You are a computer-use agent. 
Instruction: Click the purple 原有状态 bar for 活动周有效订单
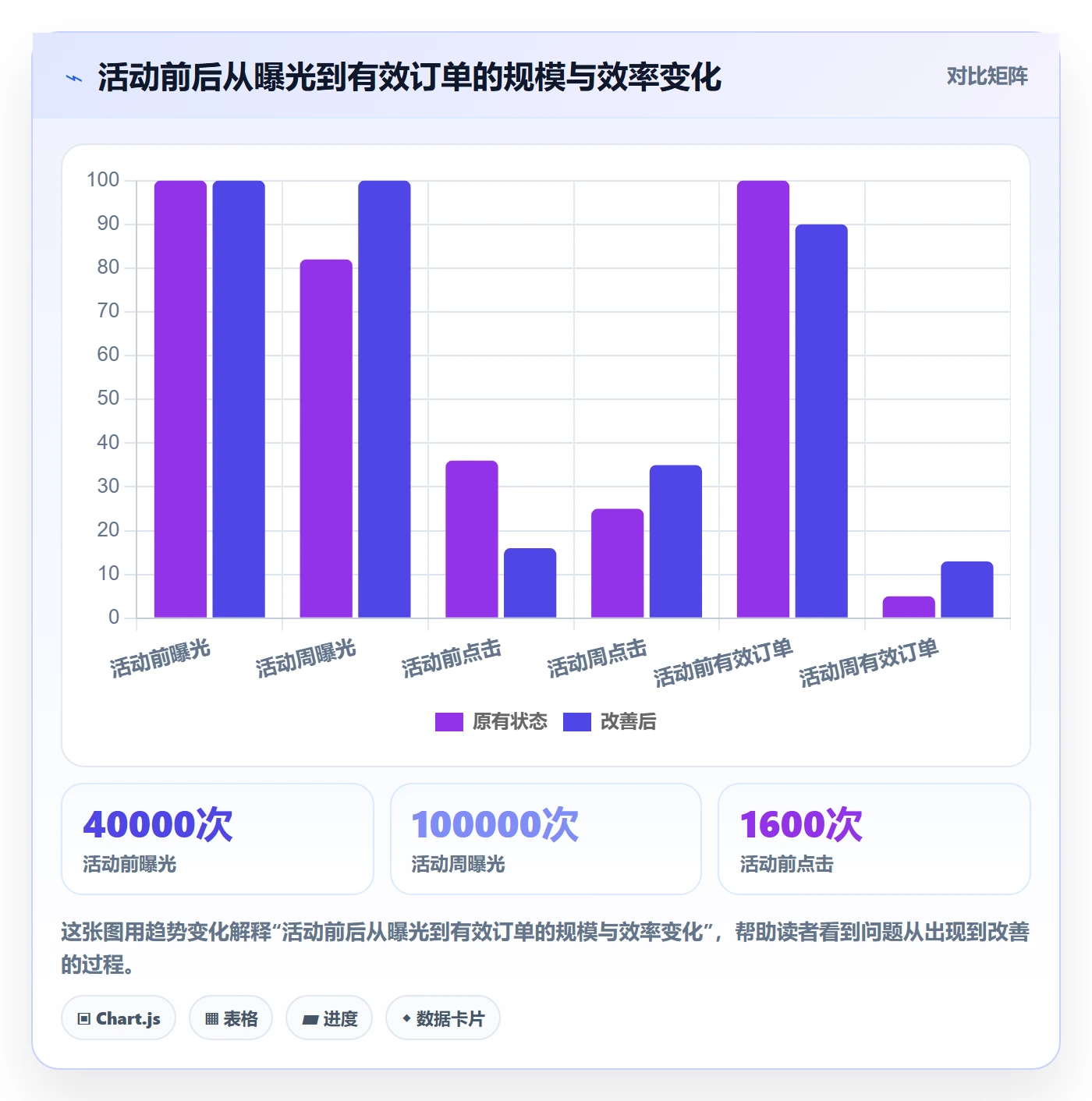click(909, 607)
